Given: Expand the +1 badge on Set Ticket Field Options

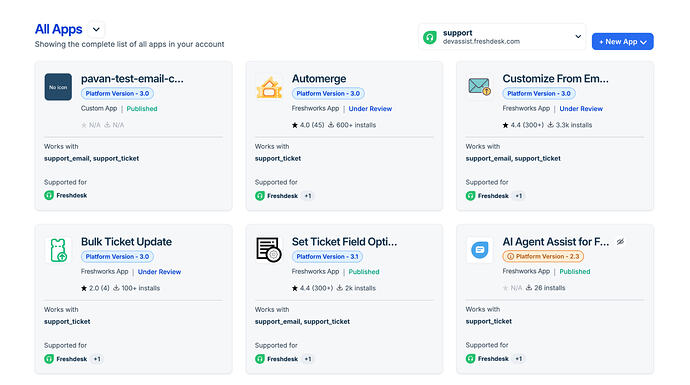Looking at the screenshot, I should click(x=308, y=359).
